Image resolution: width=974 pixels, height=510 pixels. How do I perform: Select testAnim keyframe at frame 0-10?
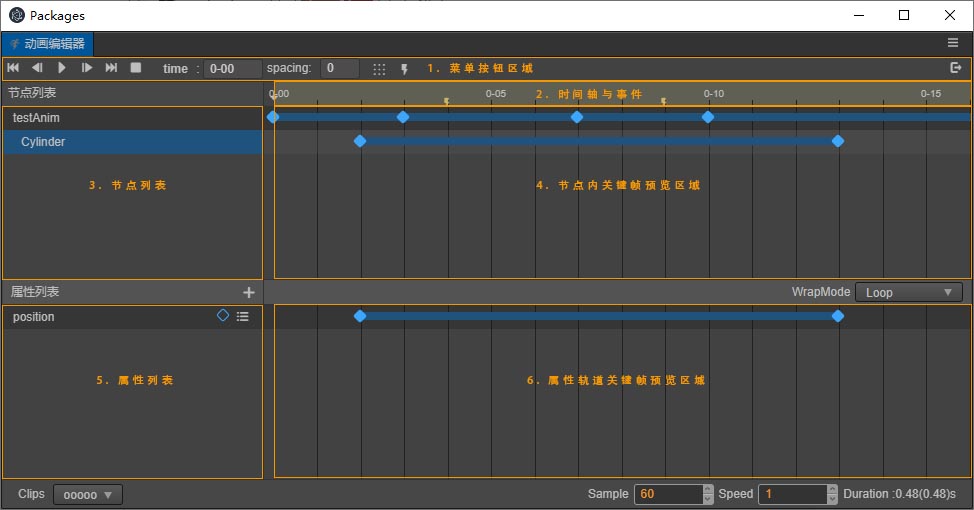[x=708, y=117]
